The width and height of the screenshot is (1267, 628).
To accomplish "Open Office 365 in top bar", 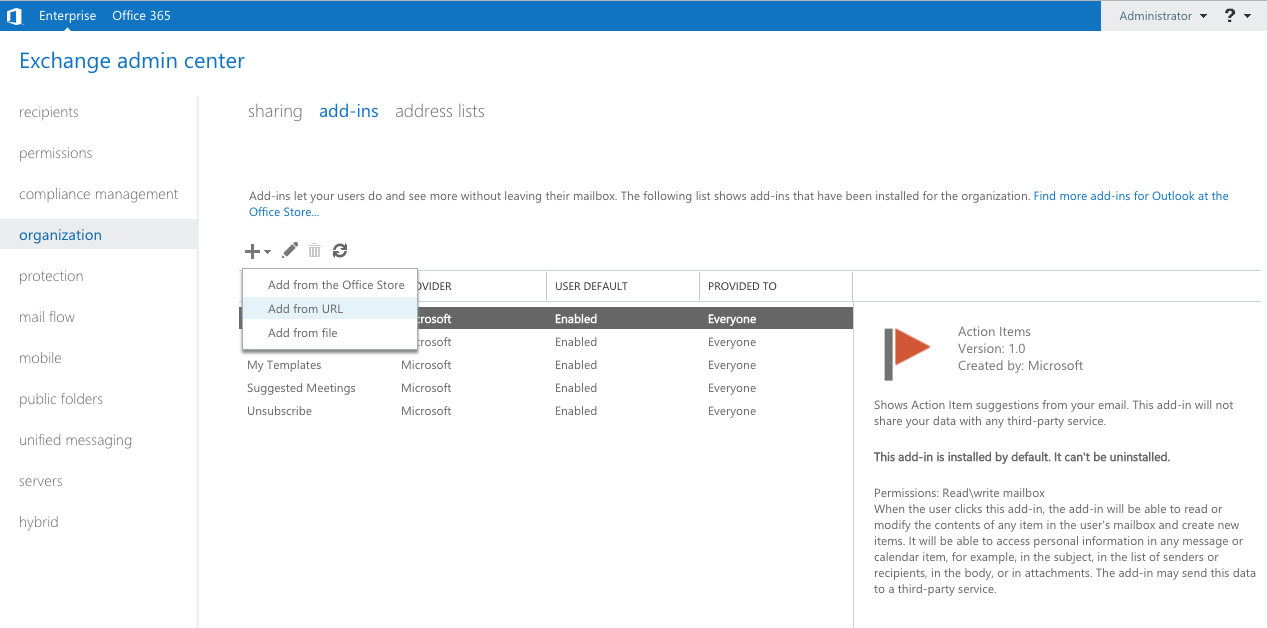I will tap(142, 16).
